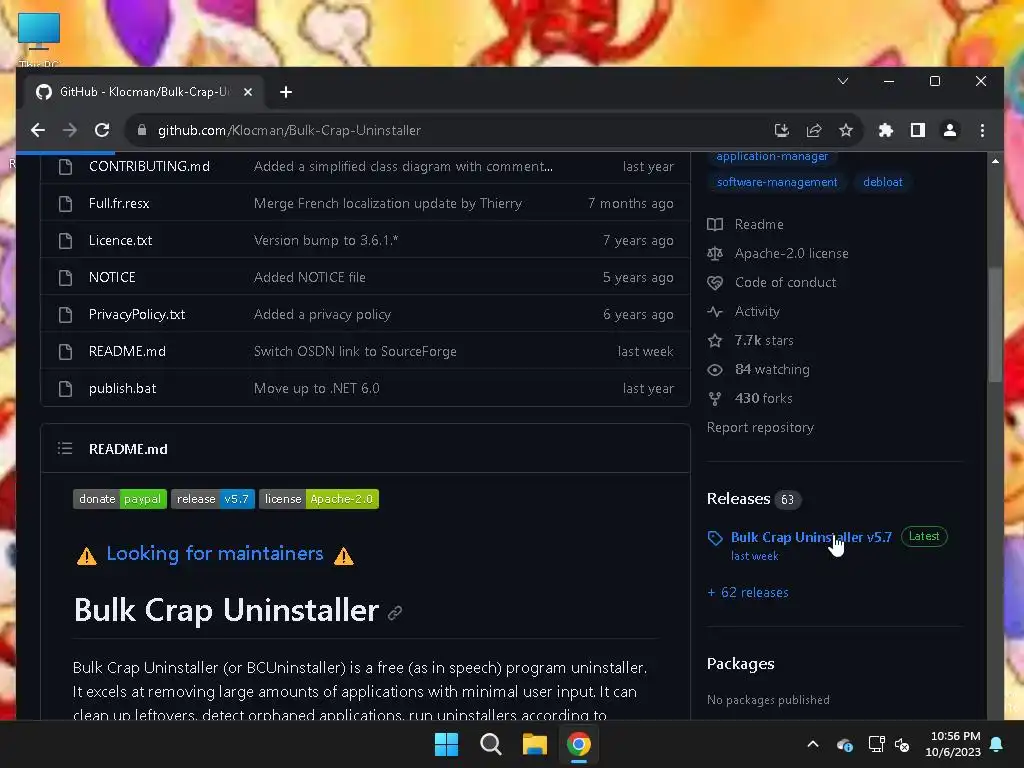
Task: Click the notification bell in the taskbar
Action: coord(997,744)
